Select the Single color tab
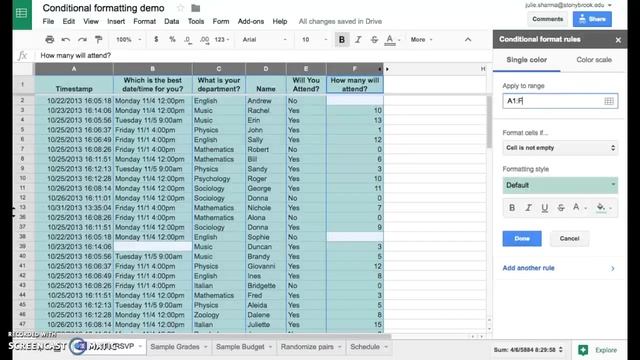 pos(527,60)
